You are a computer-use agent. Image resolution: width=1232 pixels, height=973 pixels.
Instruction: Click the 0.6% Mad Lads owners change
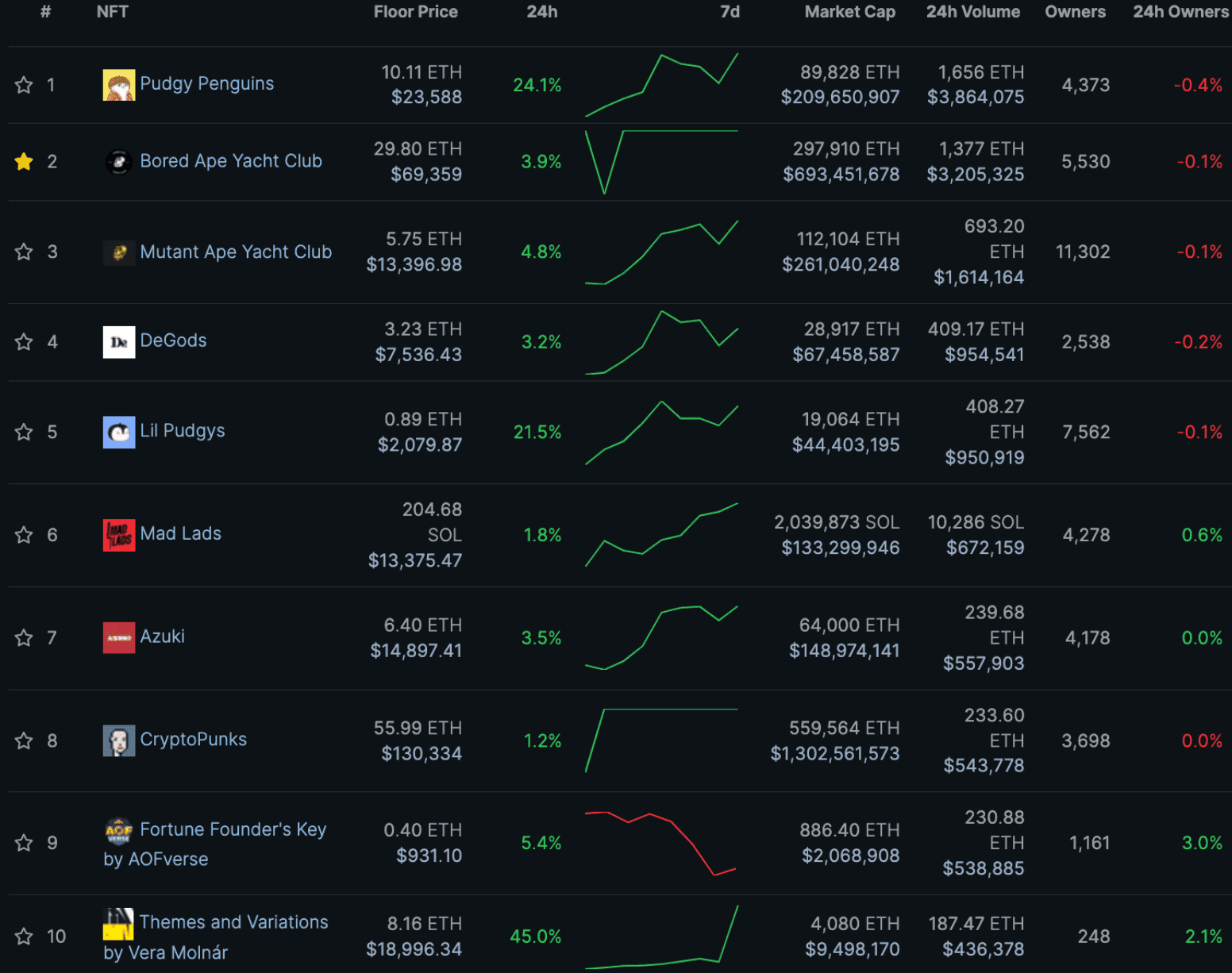1202,535
